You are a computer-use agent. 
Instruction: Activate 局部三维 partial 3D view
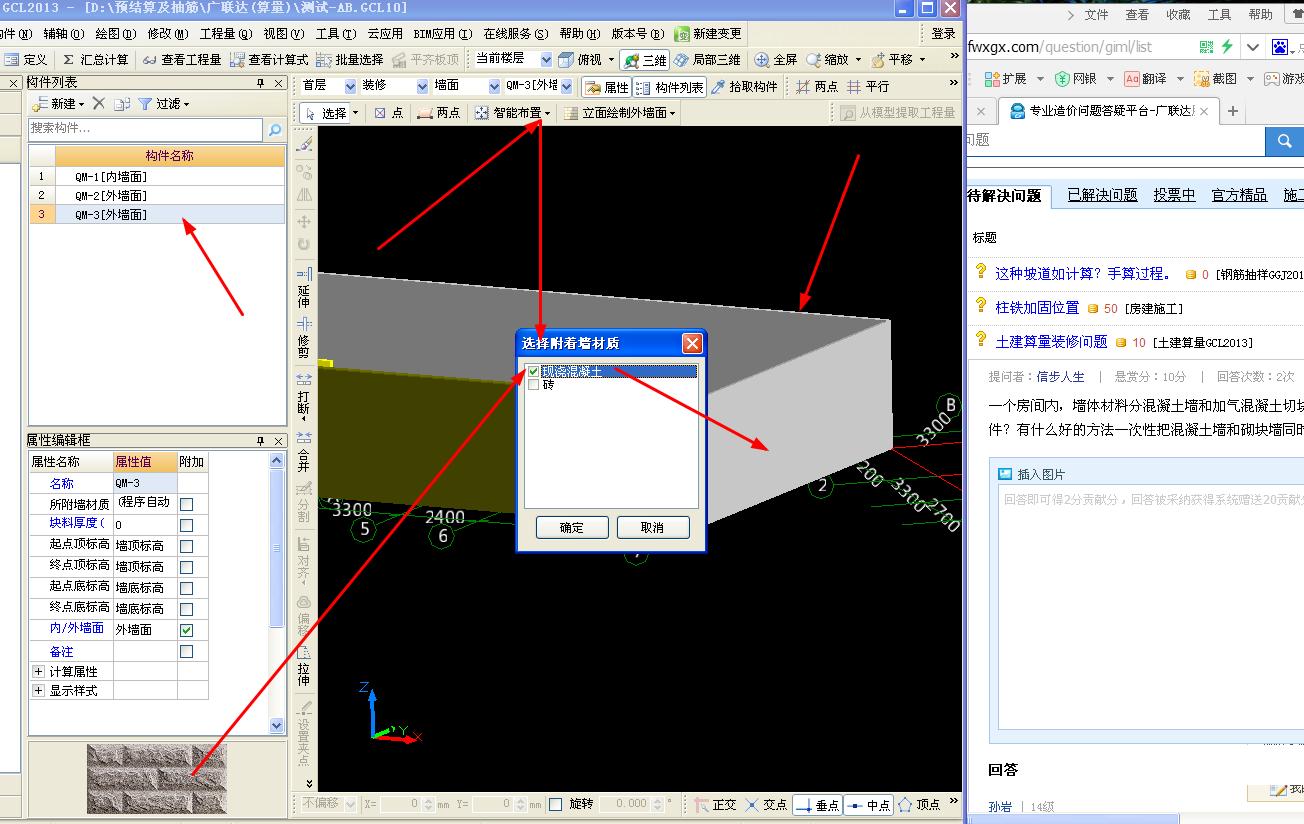tap(708, 60)
